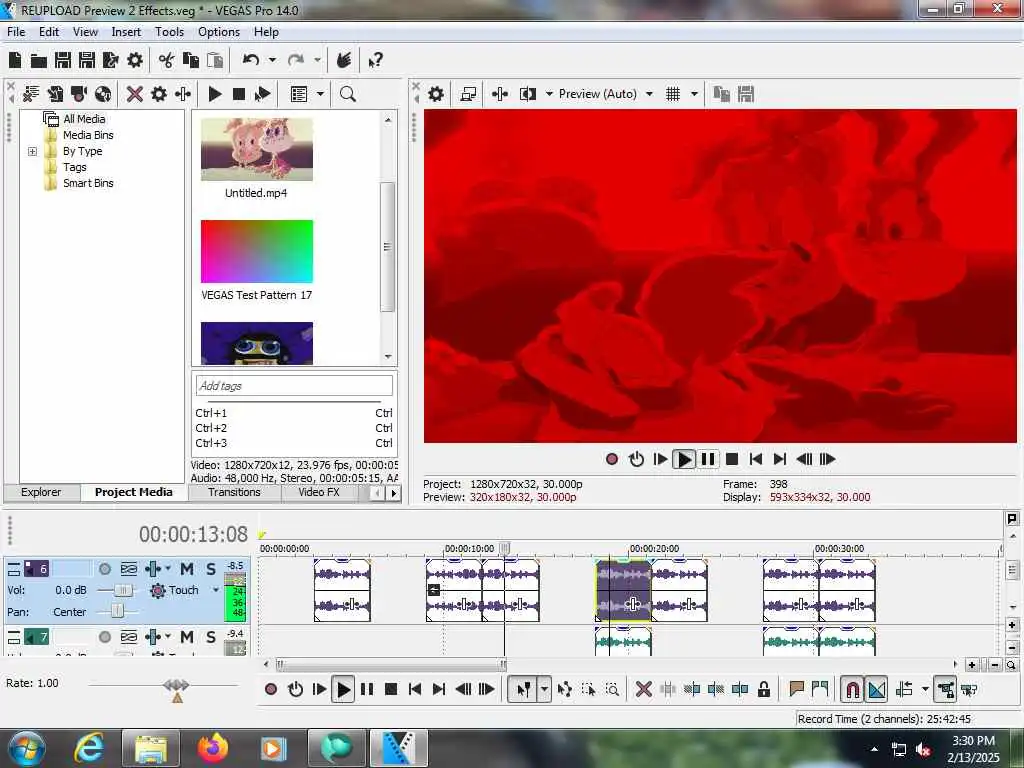
Task: Click Preview on External Monitor icon
Action: click(468, 94)
